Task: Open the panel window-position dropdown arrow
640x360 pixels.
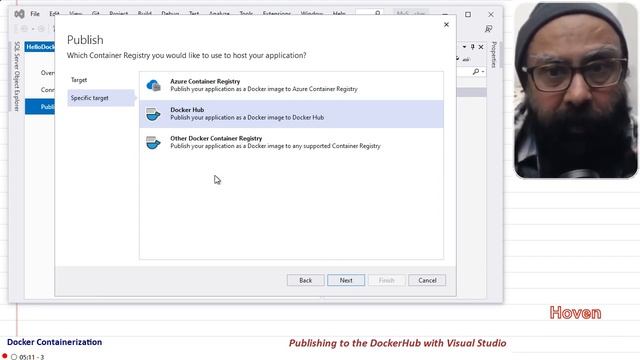Action: tap(464, 47)
